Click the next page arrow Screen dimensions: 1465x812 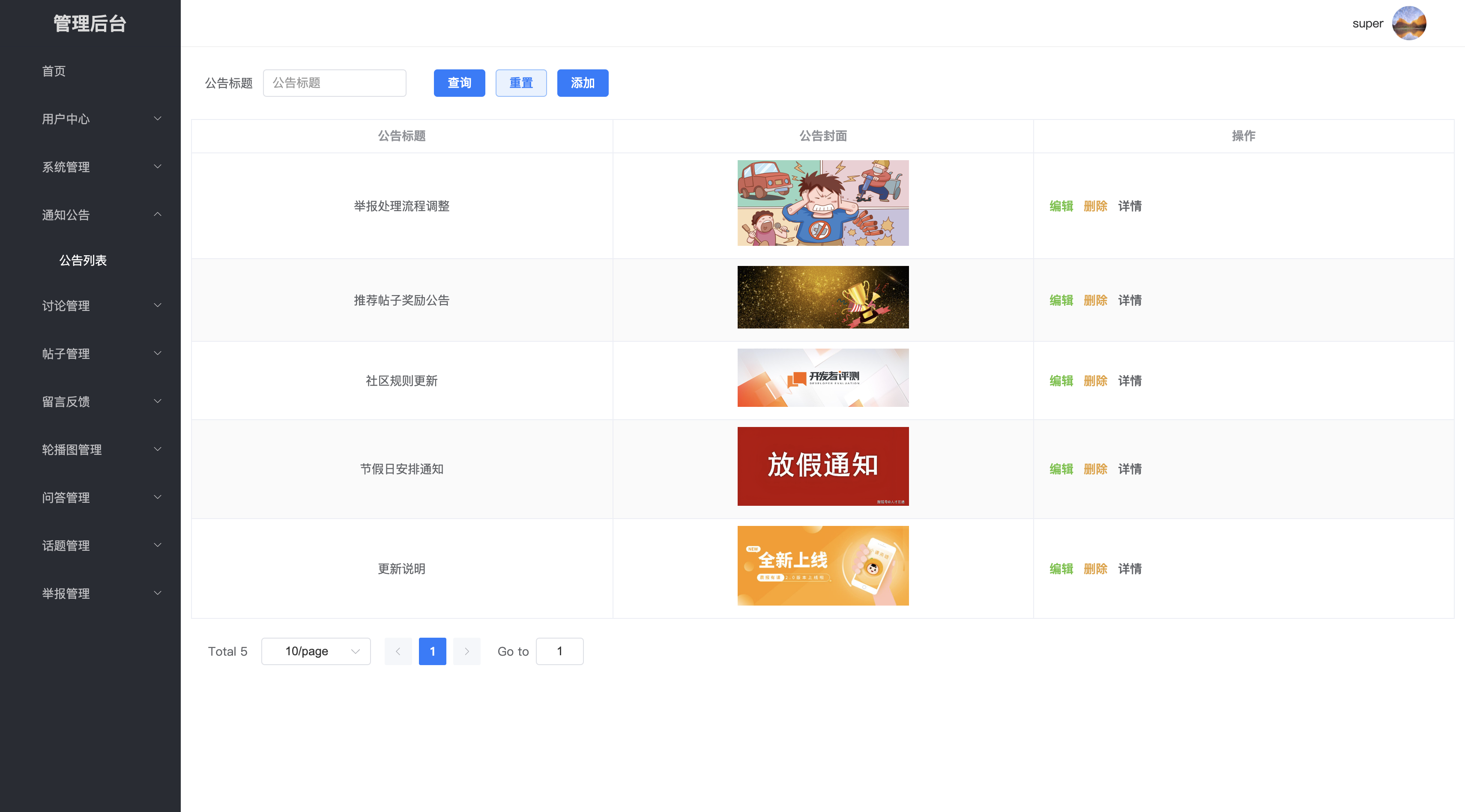click(x=466, y=651)
